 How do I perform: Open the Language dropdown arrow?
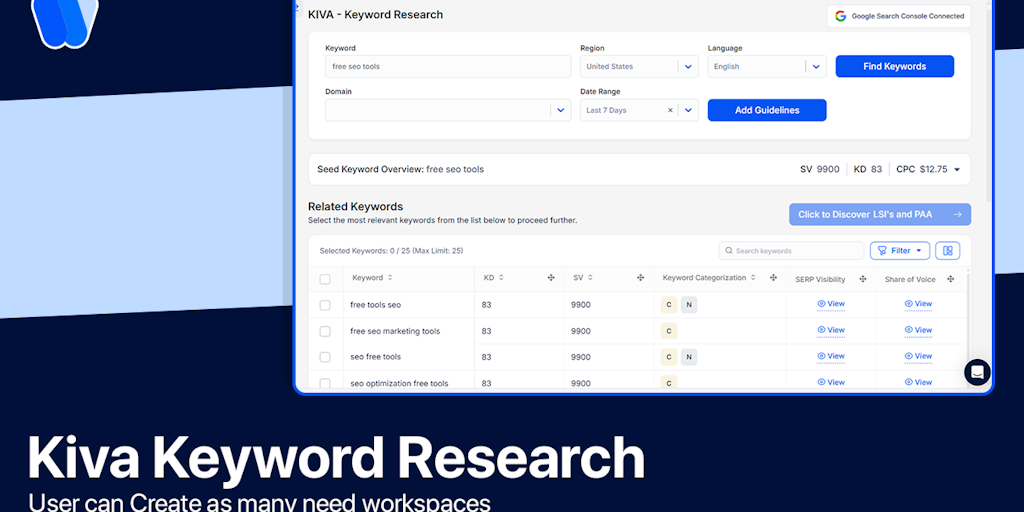pos(816,66)
